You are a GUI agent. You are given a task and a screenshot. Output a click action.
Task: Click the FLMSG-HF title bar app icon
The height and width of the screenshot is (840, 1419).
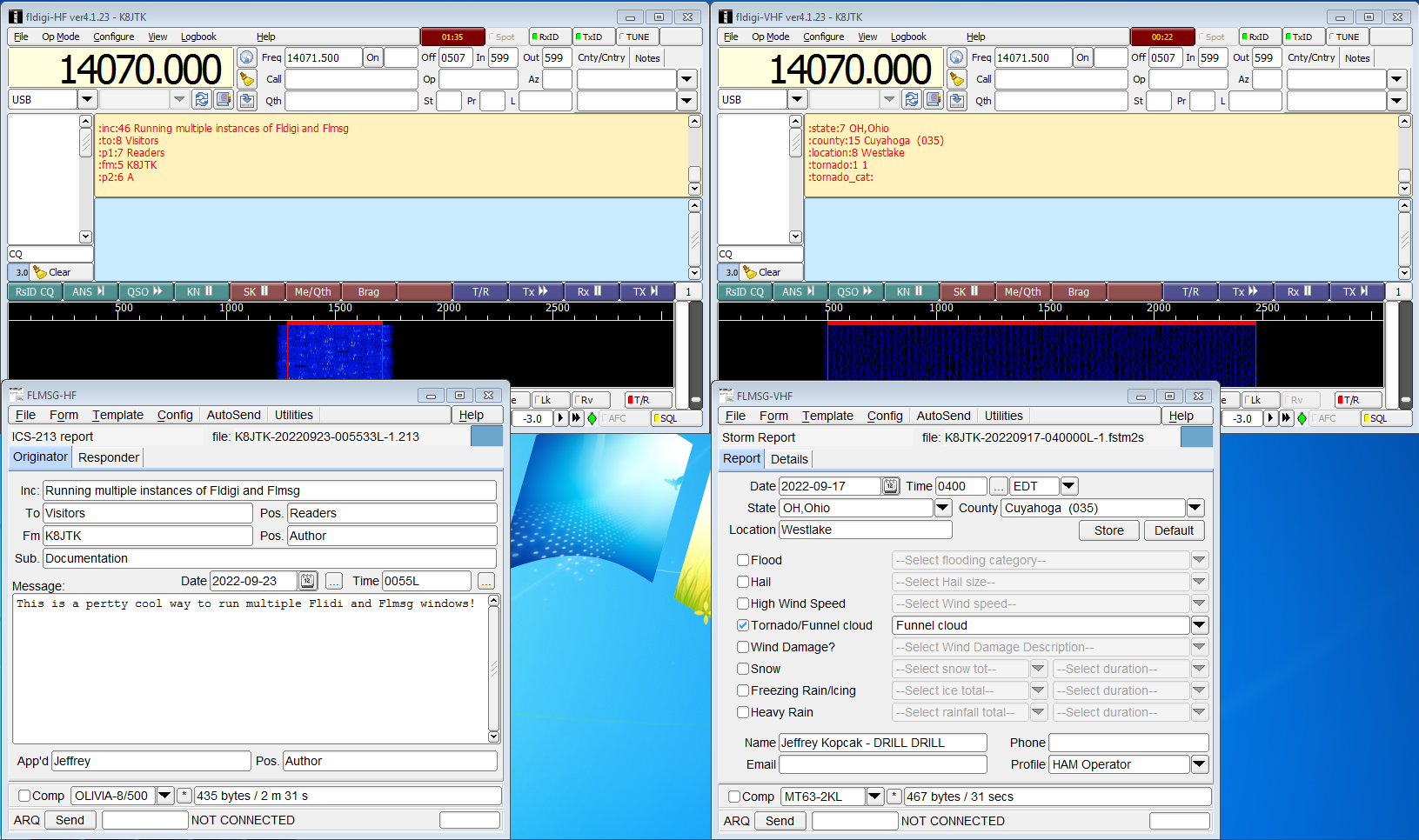(16, 395)
